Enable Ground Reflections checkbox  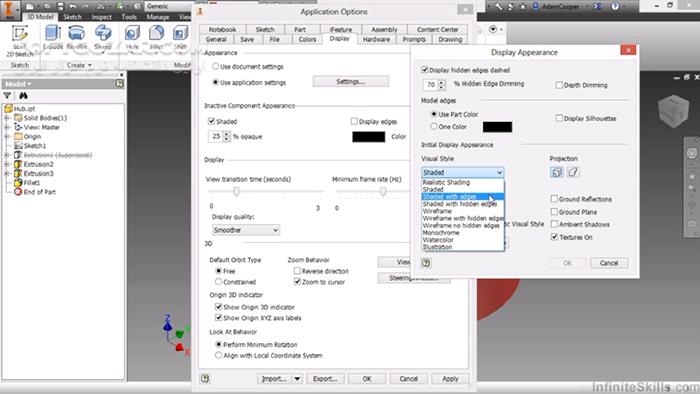coord(554,199)
